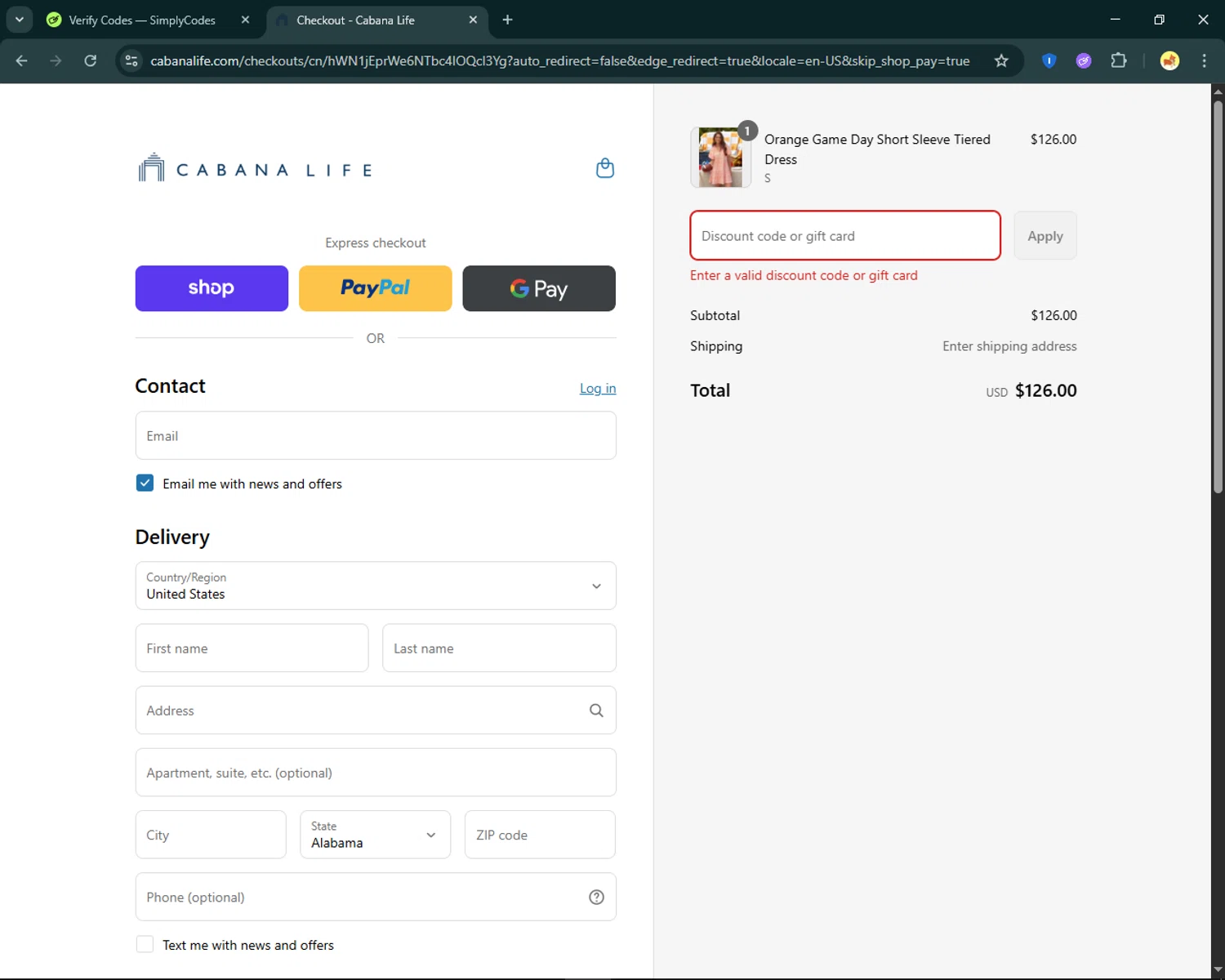The width and height of the screenshot is (1225, 980).
Task: Focus the First name field
Action: click(x=252, y=648)
